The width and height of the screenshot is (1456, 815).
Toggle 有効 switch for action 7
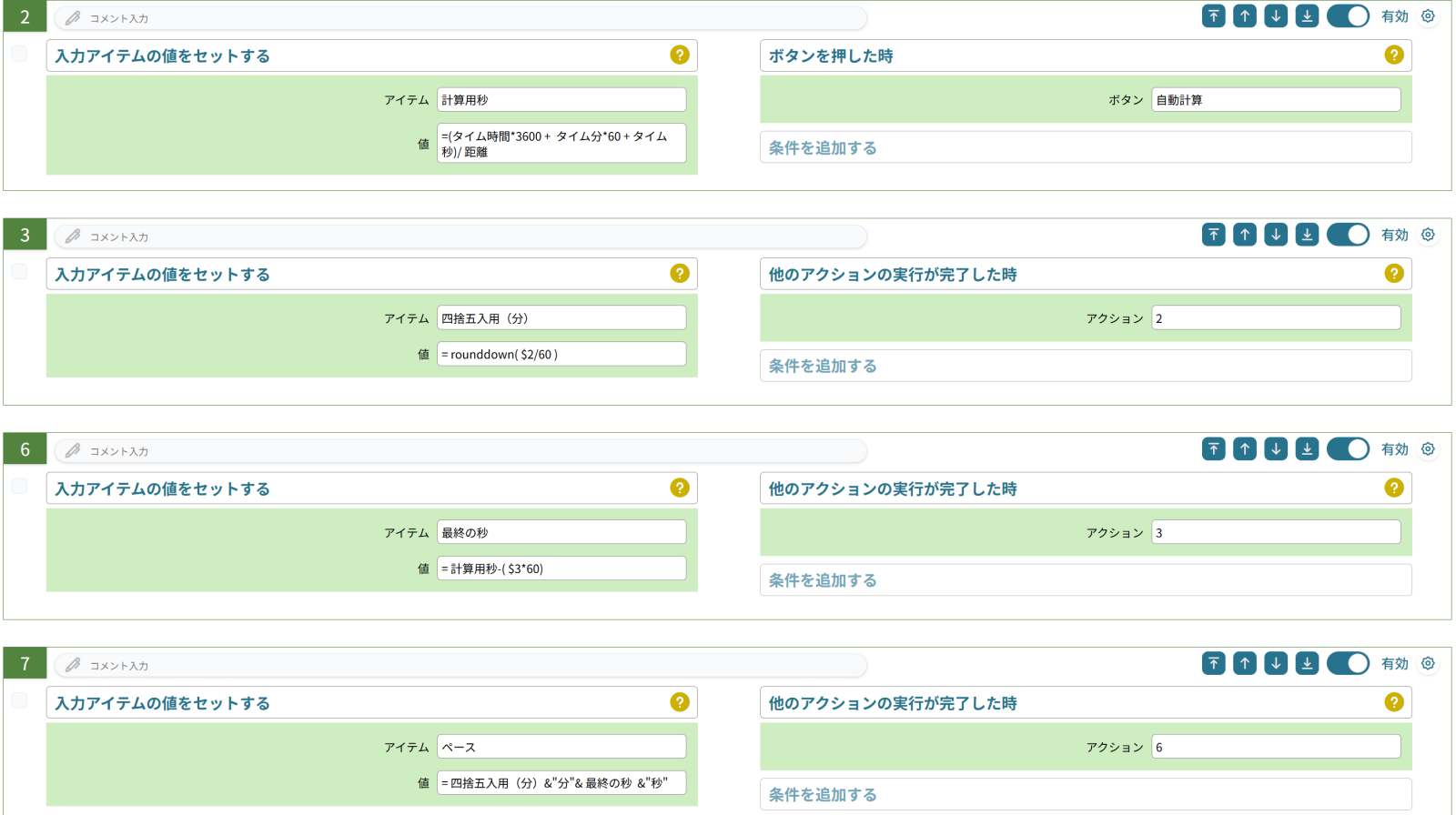pos(1347,664)
